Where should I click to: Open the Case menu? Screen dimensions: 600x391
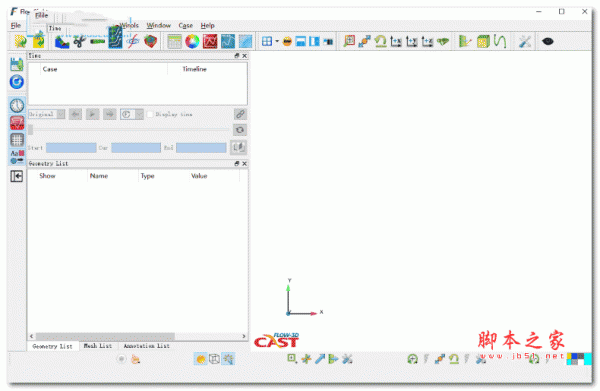pos(186,26)
